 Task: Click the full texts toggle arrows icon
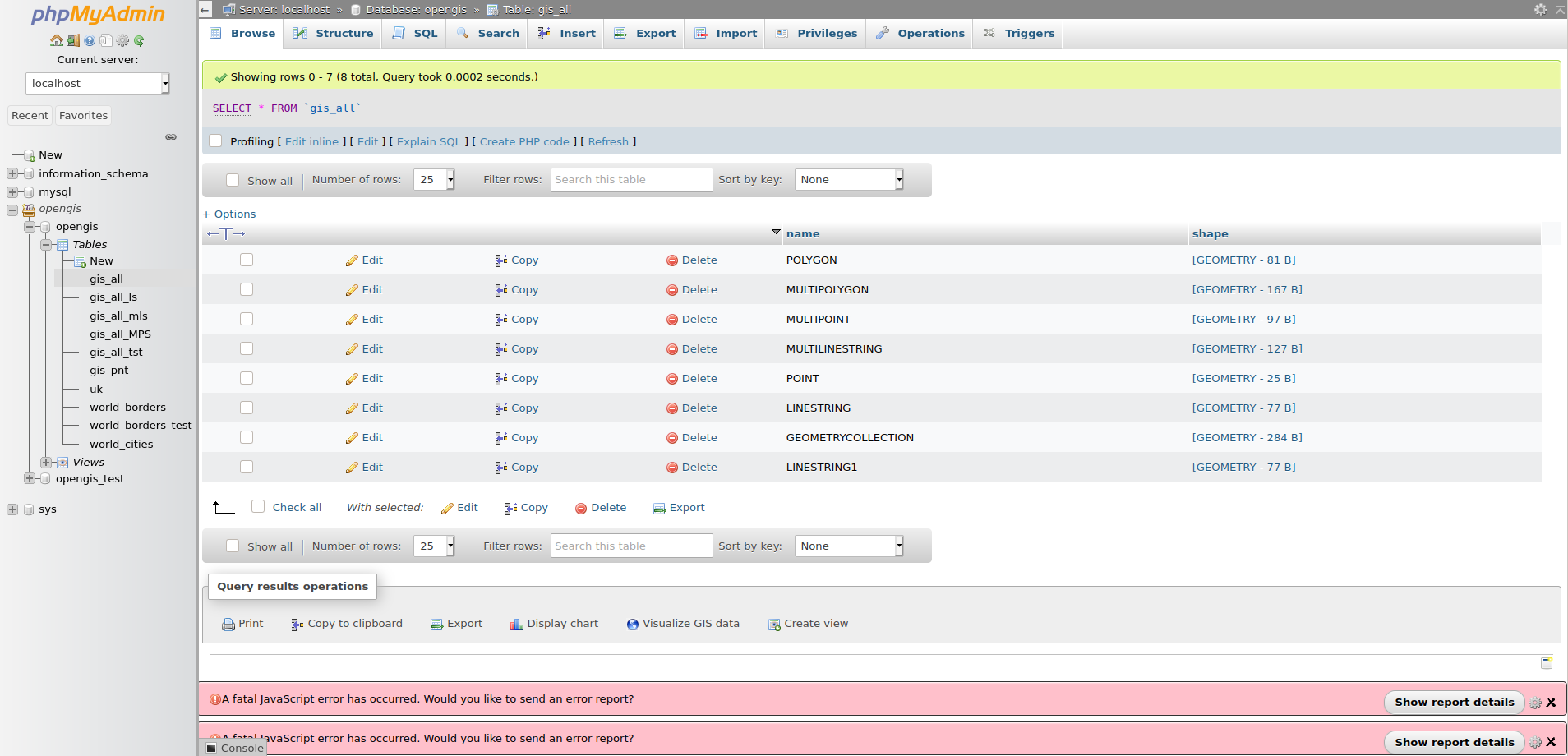[x=226, y=233]
